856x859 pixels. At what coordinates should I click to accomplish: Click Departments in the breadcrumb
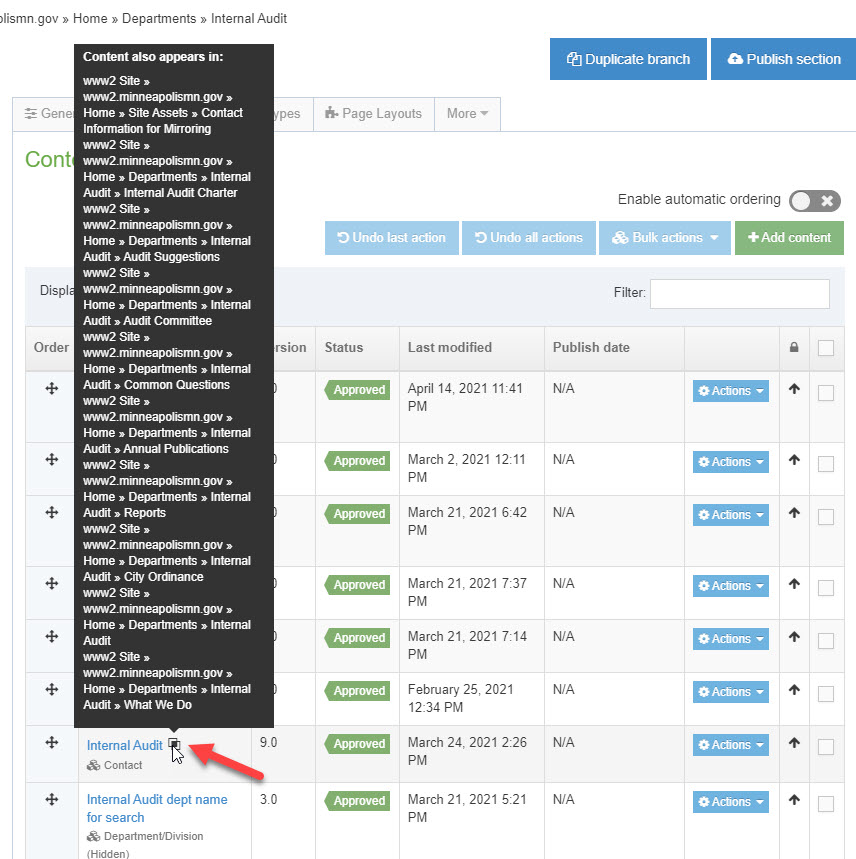(159, 19)
